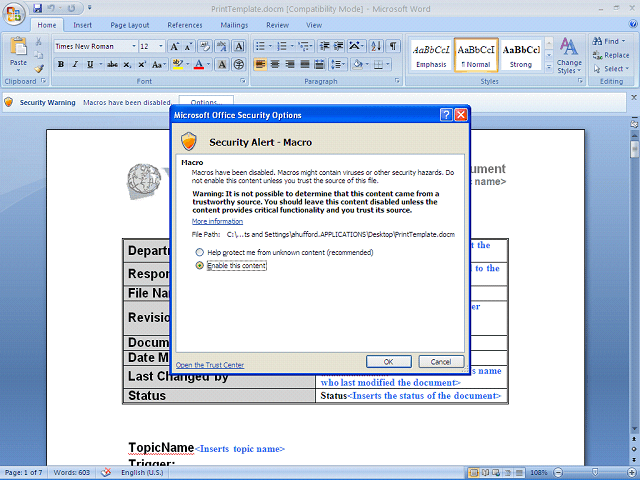Click the zoom slider handle
640x480 pixels.
[x=596, y=473]
